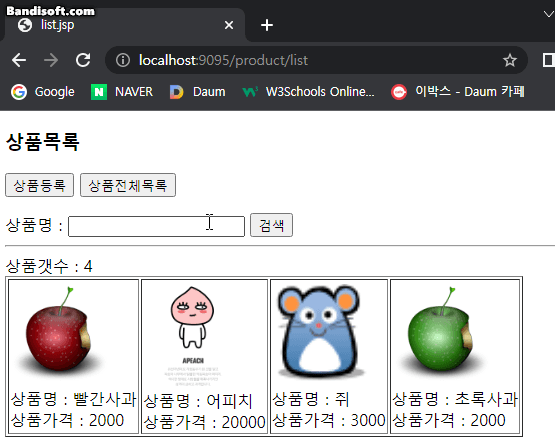Close the list.jsp tab

point(229,25)
